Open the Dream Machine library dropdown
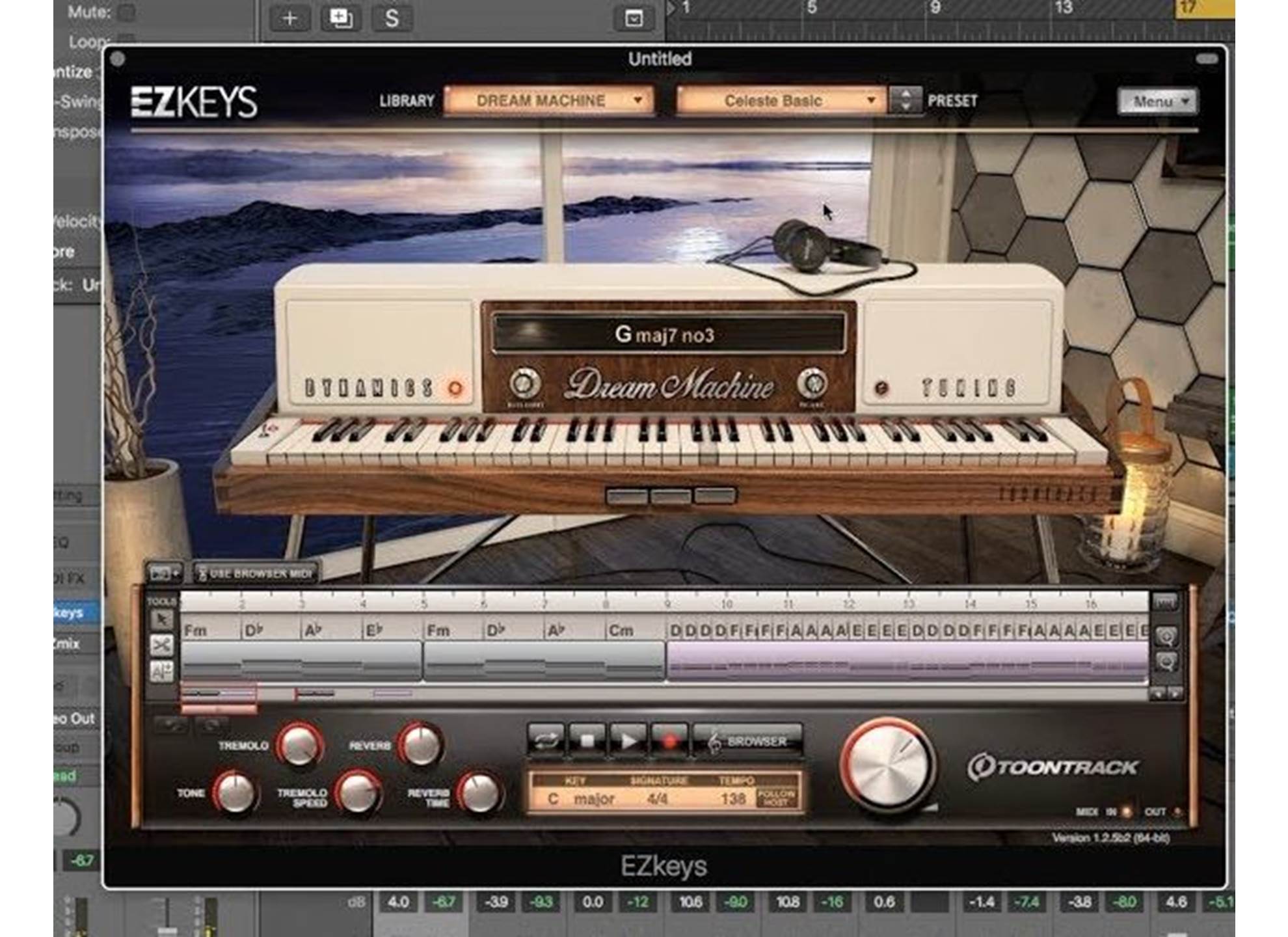1288x937 pixels. pyautogui.click(x=549, y=101)
